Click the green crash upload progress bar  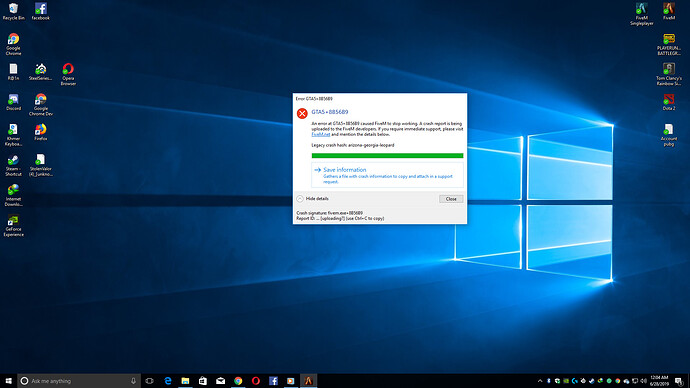tap(387, 155)
